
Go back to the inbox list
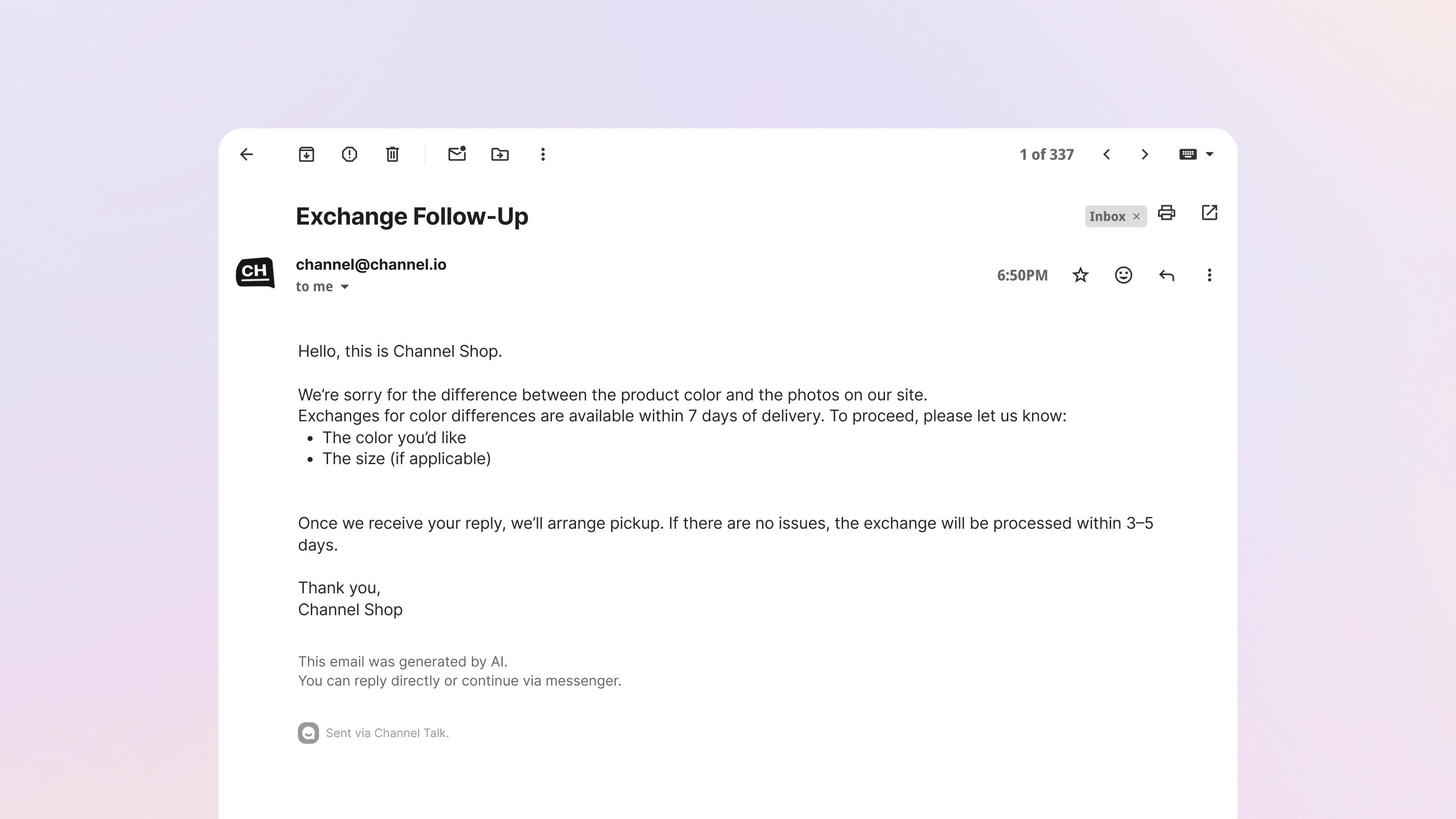(247, 154)
